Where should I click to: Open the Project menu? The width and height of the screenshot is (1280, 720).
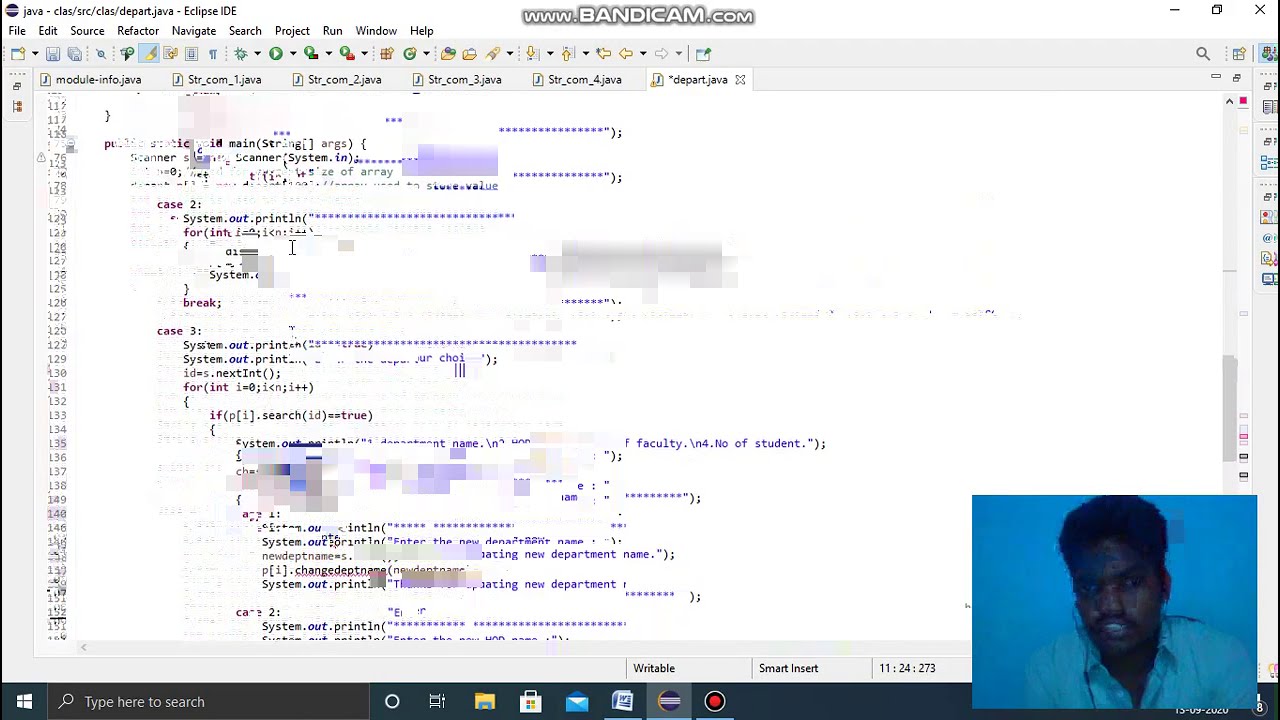[x=292, y=31]
